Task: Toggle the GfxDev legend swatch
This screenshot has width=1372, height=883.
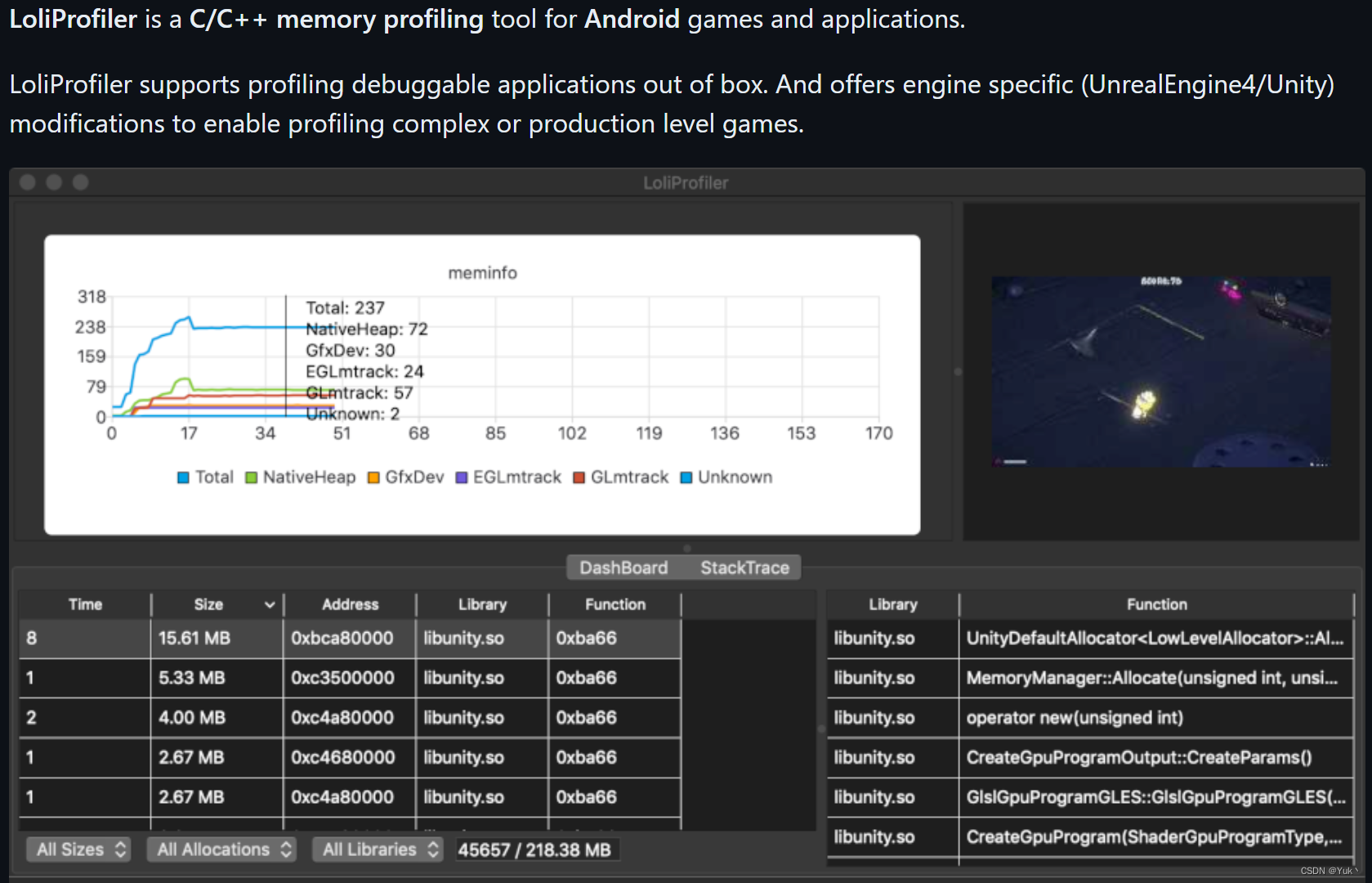Action: pyautogui.click(x=373, y=477)
